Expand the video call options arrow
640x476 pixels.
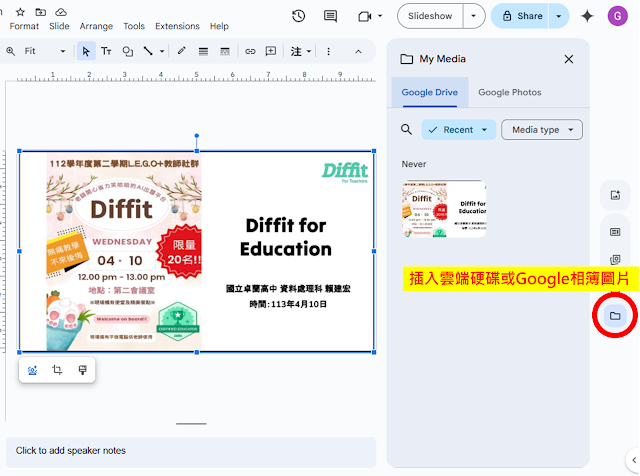pyautogui.click(x=380, y=16)
